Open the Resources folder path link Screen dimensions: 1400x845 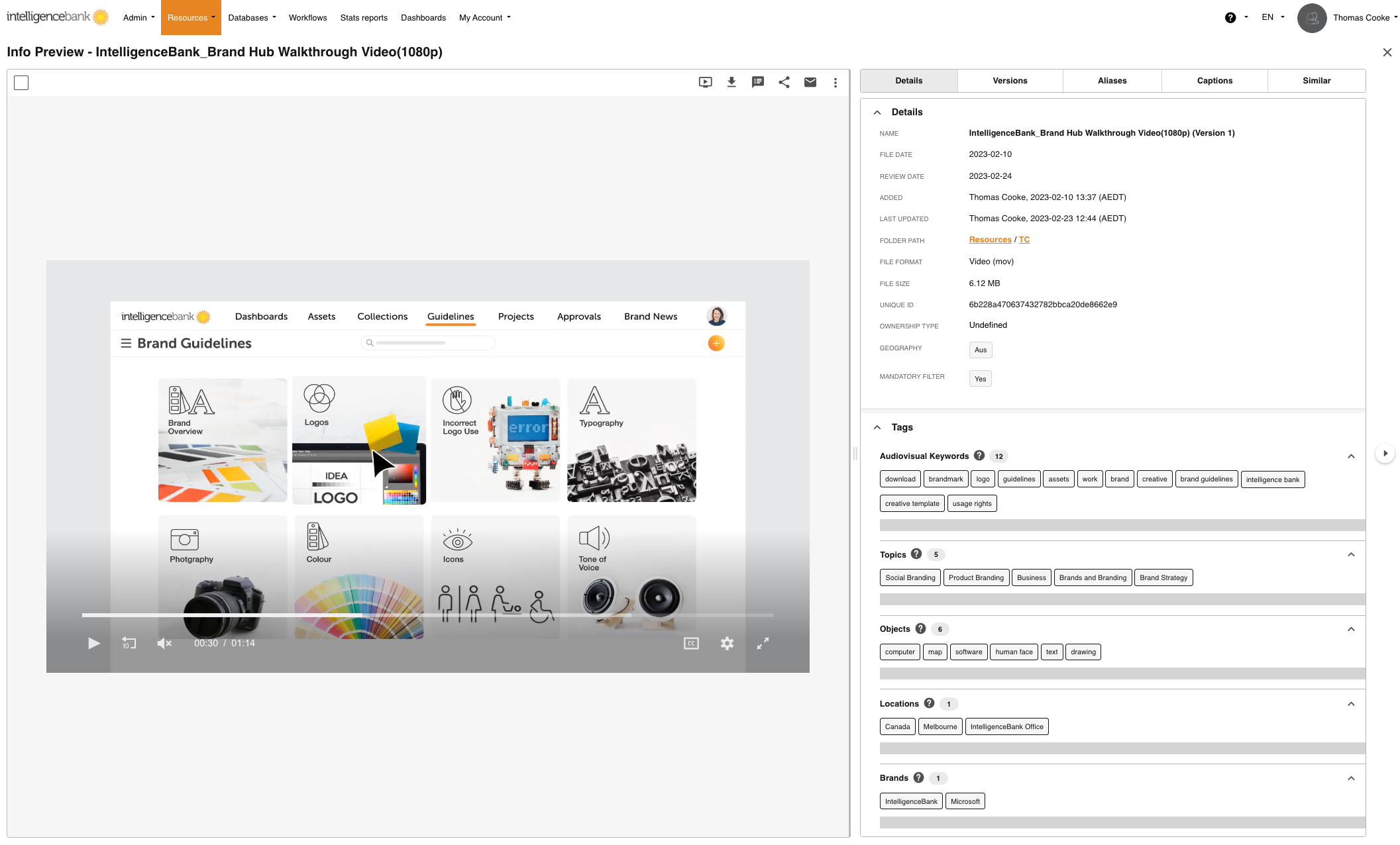[x=990, y=240]
